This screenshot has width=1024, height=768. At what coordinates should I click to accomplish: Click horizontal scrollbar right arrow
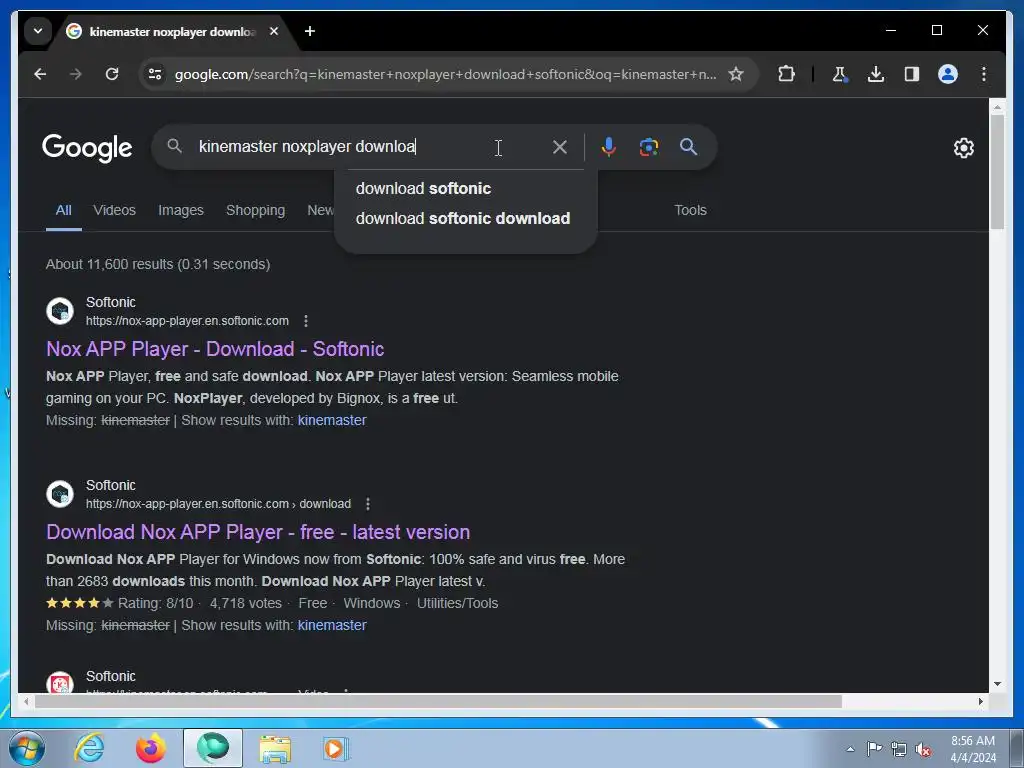tap(980, 701)
